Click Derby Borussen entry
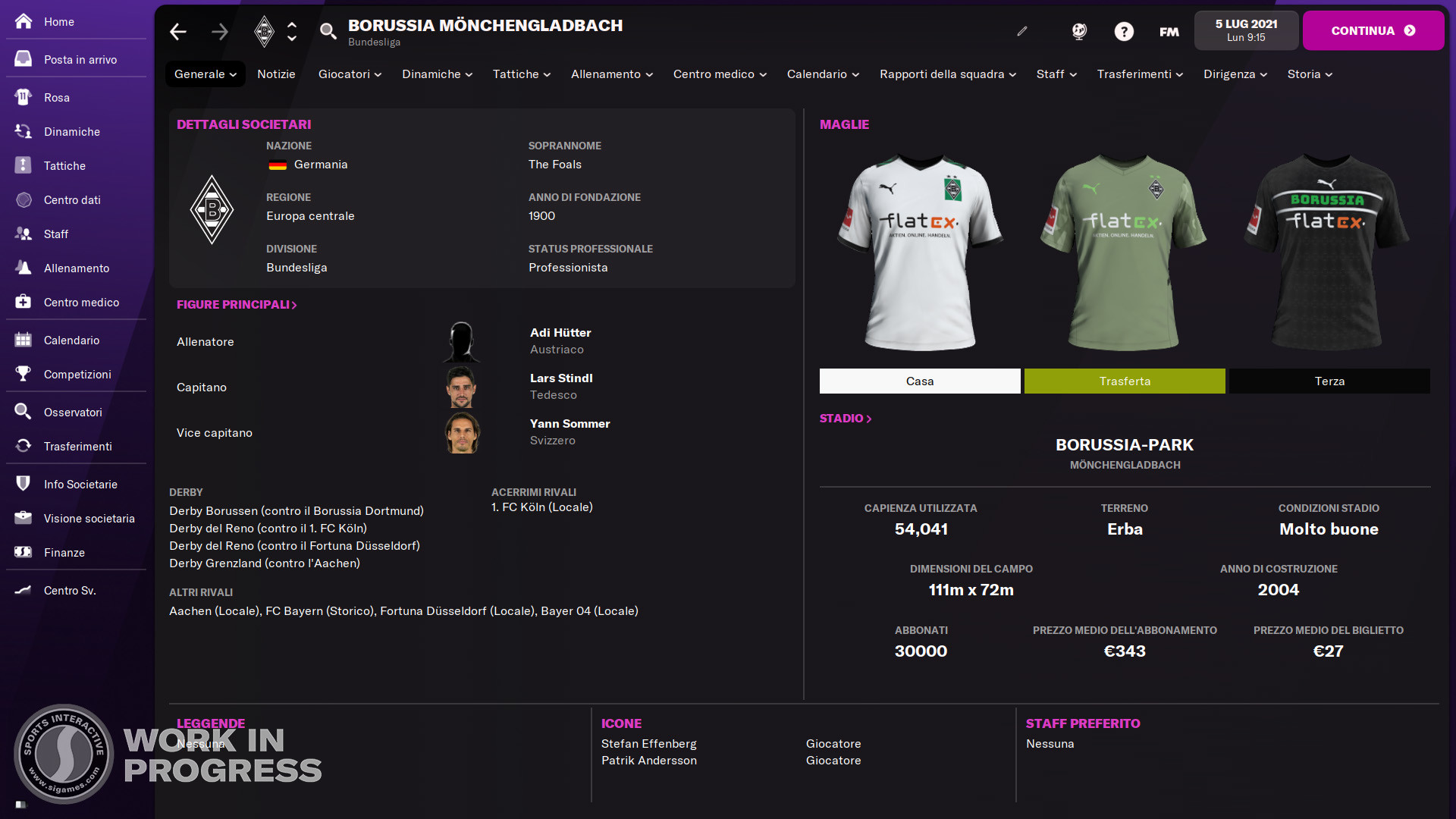Viewport: 1456px width, 819px height. 297,510
